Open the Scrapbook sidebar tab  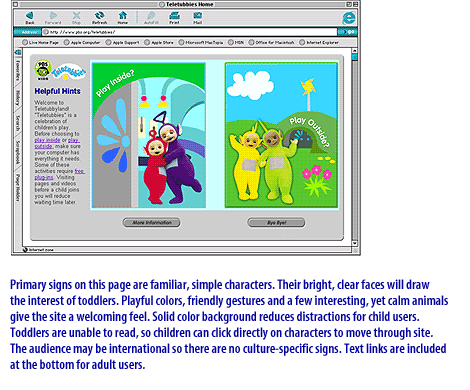pyautogui.click(x=18, y=152)
